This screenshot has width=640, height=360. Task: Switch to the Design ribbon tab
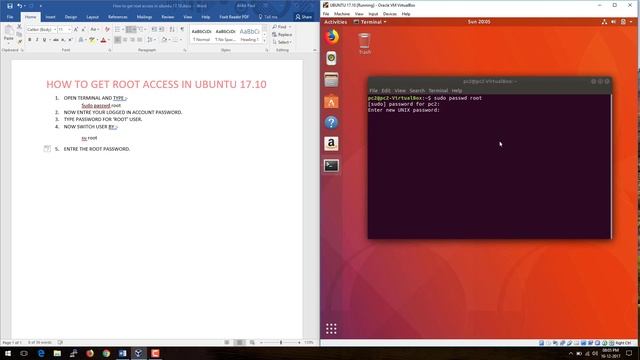pyautogui.click(x=71, y=17)
